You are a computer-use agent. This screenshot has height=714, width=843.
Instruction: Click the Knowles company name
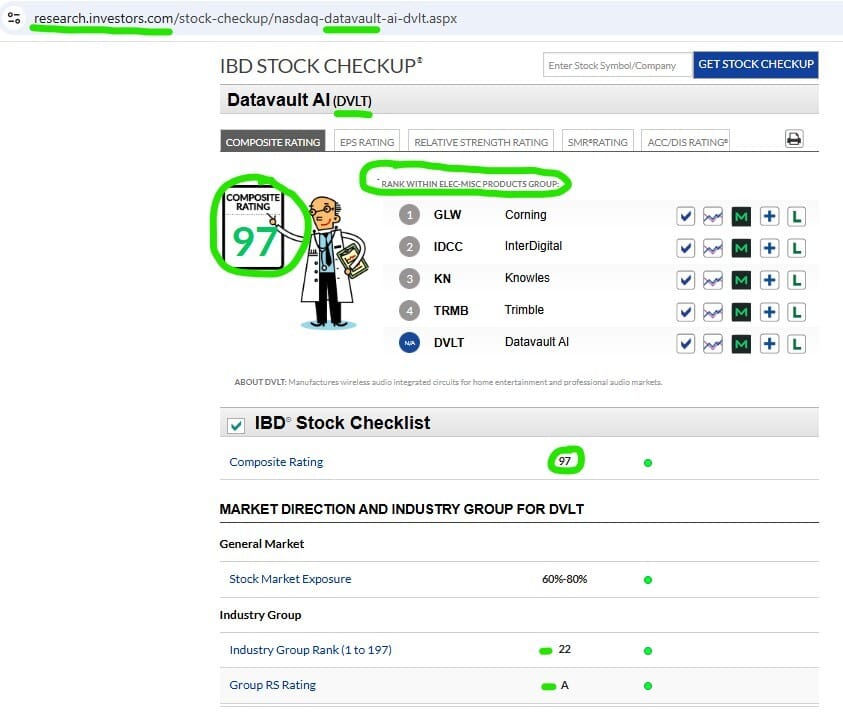pyautogui.click(x=527, y=278)
